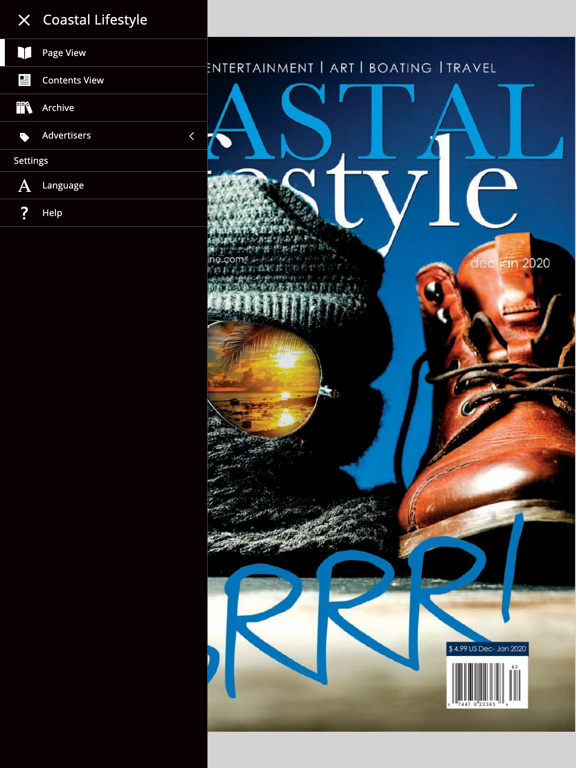Click the dec-jan 2020 date text on cover
The height and width of the screenshot is (768, 576).
click(x=510, y=264)
